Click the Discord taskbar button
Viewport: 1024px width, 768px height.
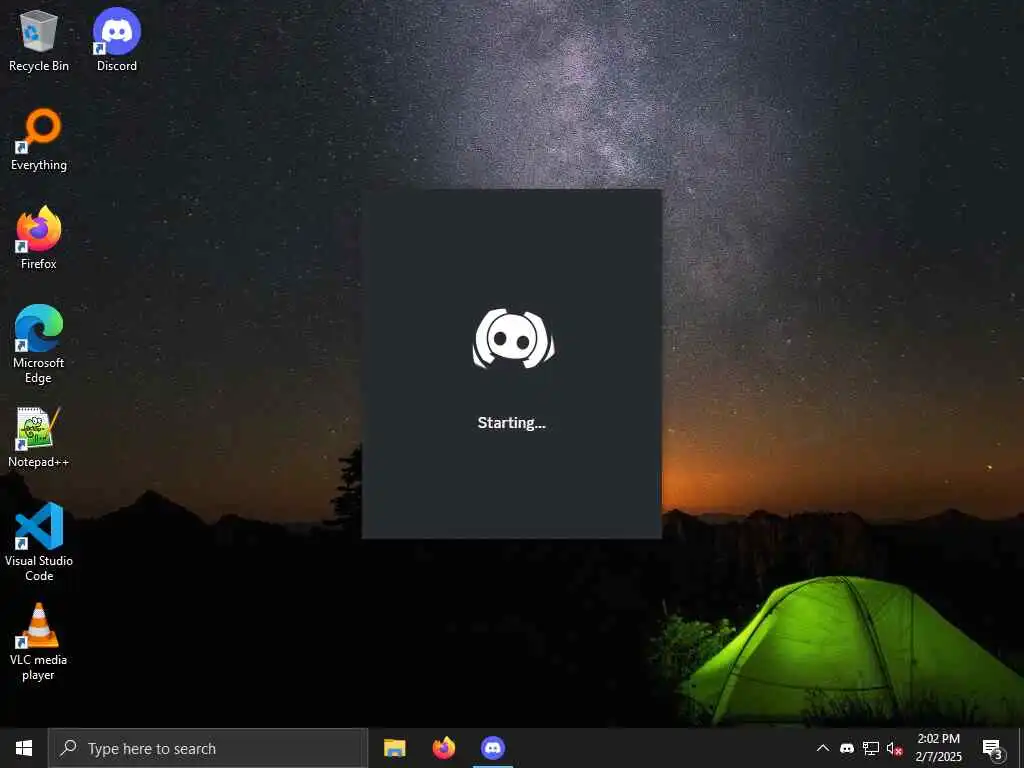point(493,748)
